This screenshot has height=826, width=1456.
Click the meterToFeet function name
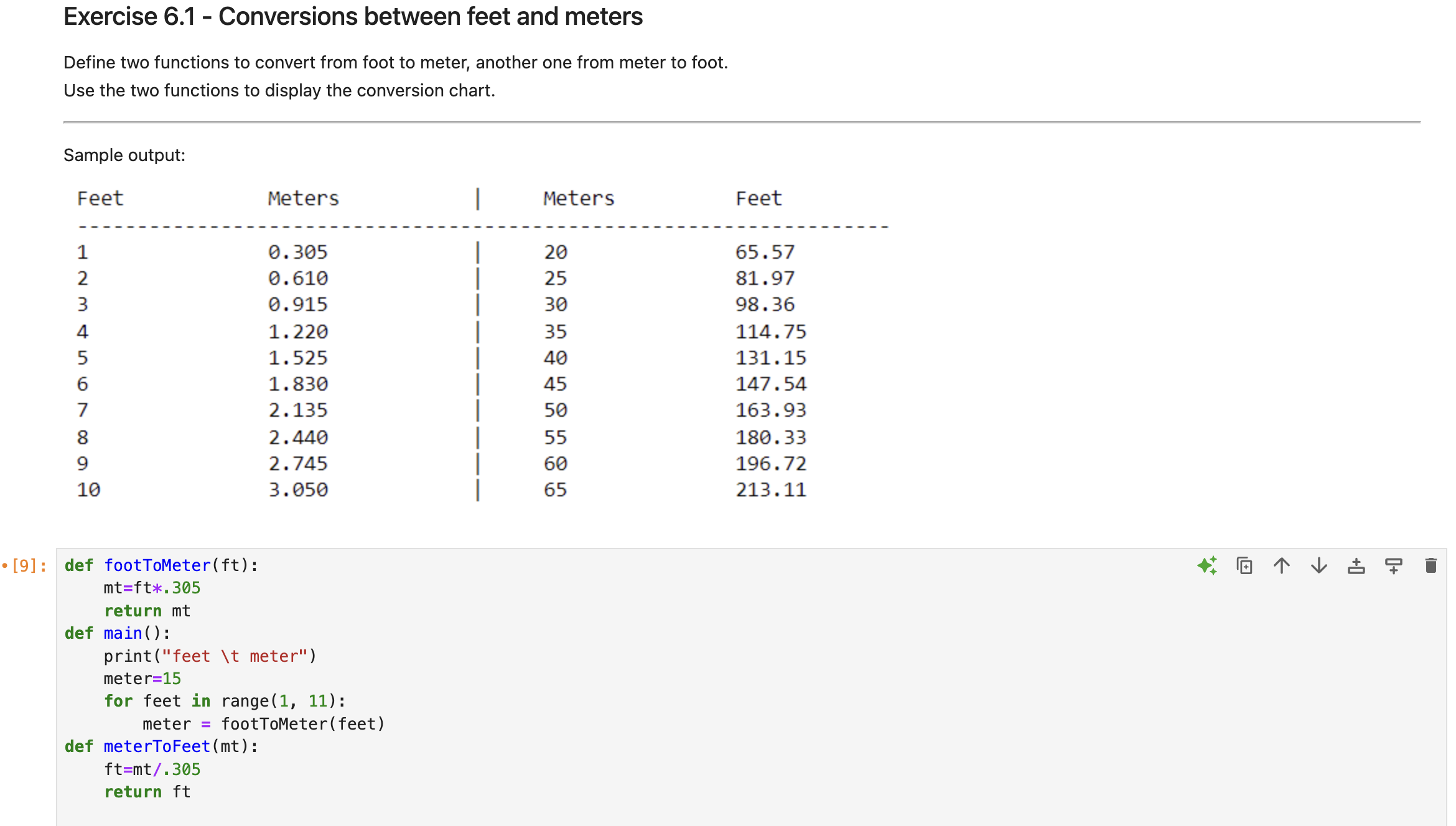click(x=156, y=746)
